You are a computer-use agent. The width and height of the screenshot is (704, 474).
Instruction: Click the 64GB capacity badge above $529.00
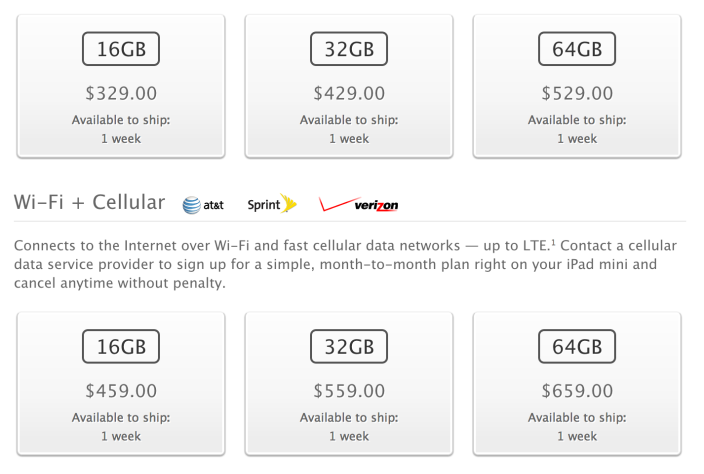pos(577,48)
